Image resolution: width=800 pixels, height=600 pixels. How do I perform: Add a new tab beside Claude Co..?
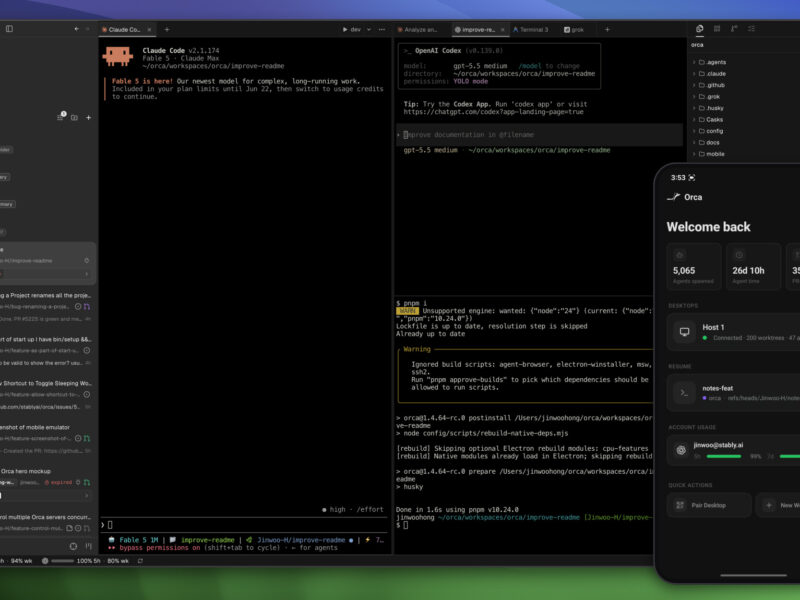(x=167, y=30)
